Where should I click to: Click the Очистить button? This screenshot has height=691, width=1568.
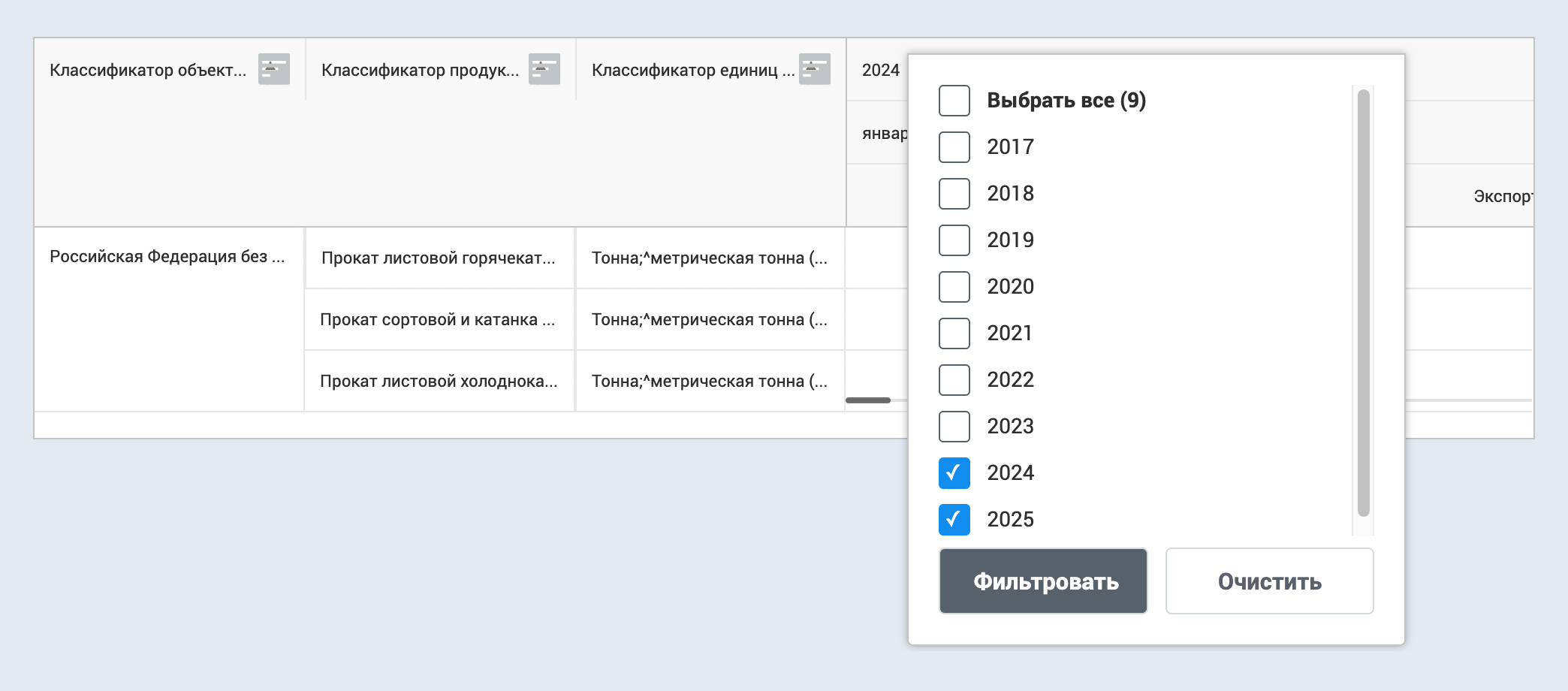(x=1269, y=581)
